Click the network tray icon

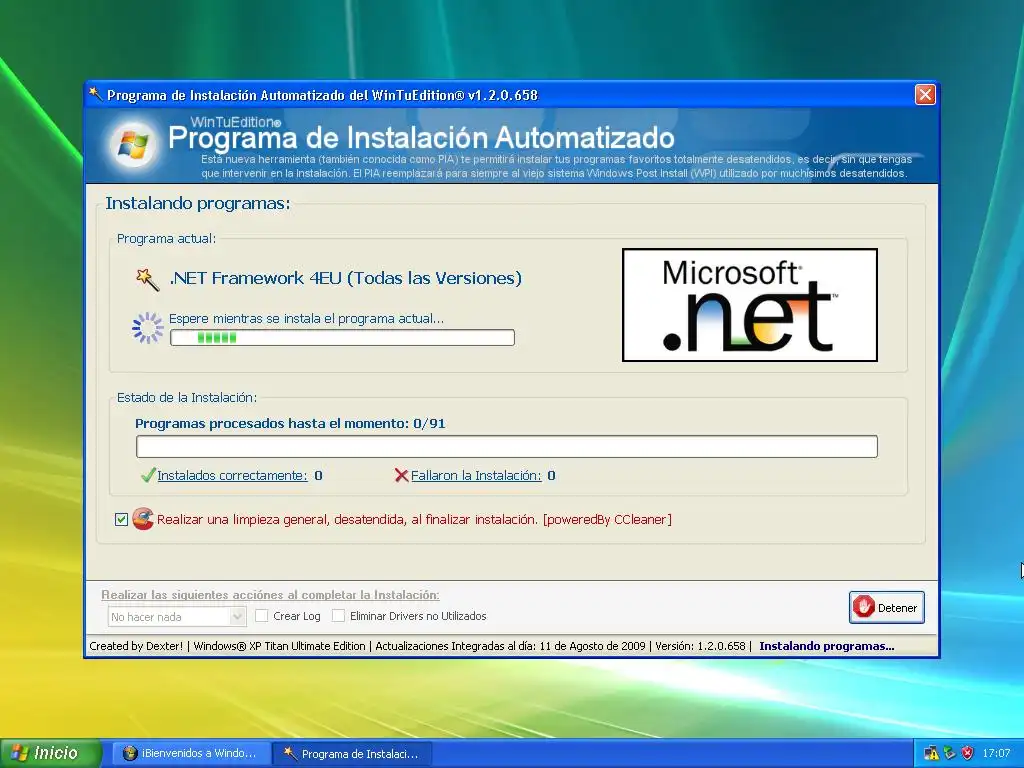point(931,753)
